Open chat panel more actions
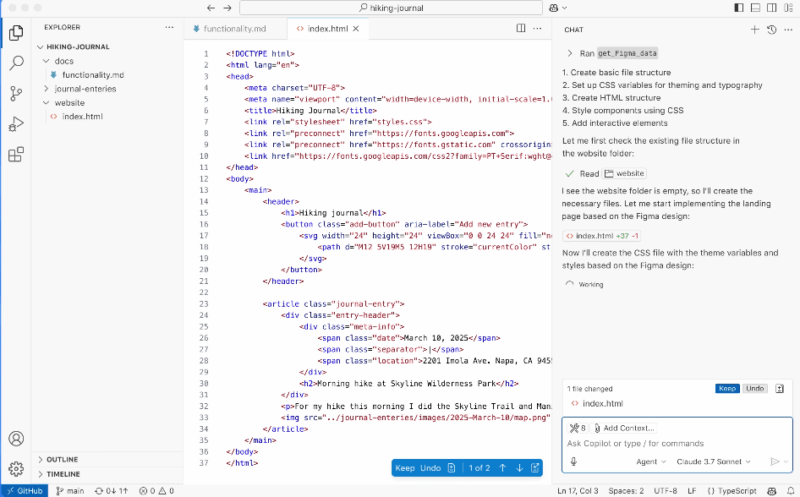 789,30
